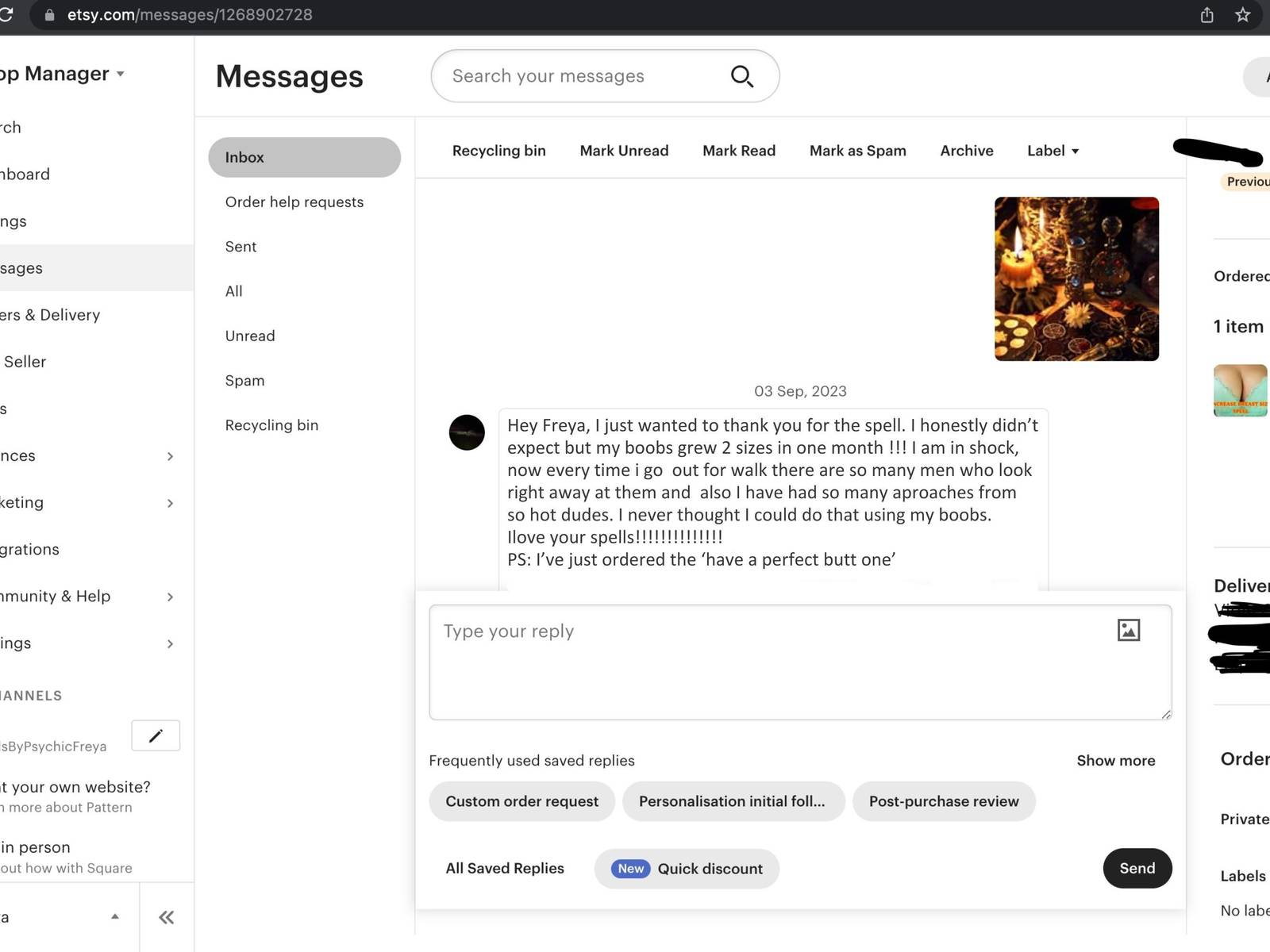
Task: Insert the Custom order request saved reply
Action: tap(521, 801)
